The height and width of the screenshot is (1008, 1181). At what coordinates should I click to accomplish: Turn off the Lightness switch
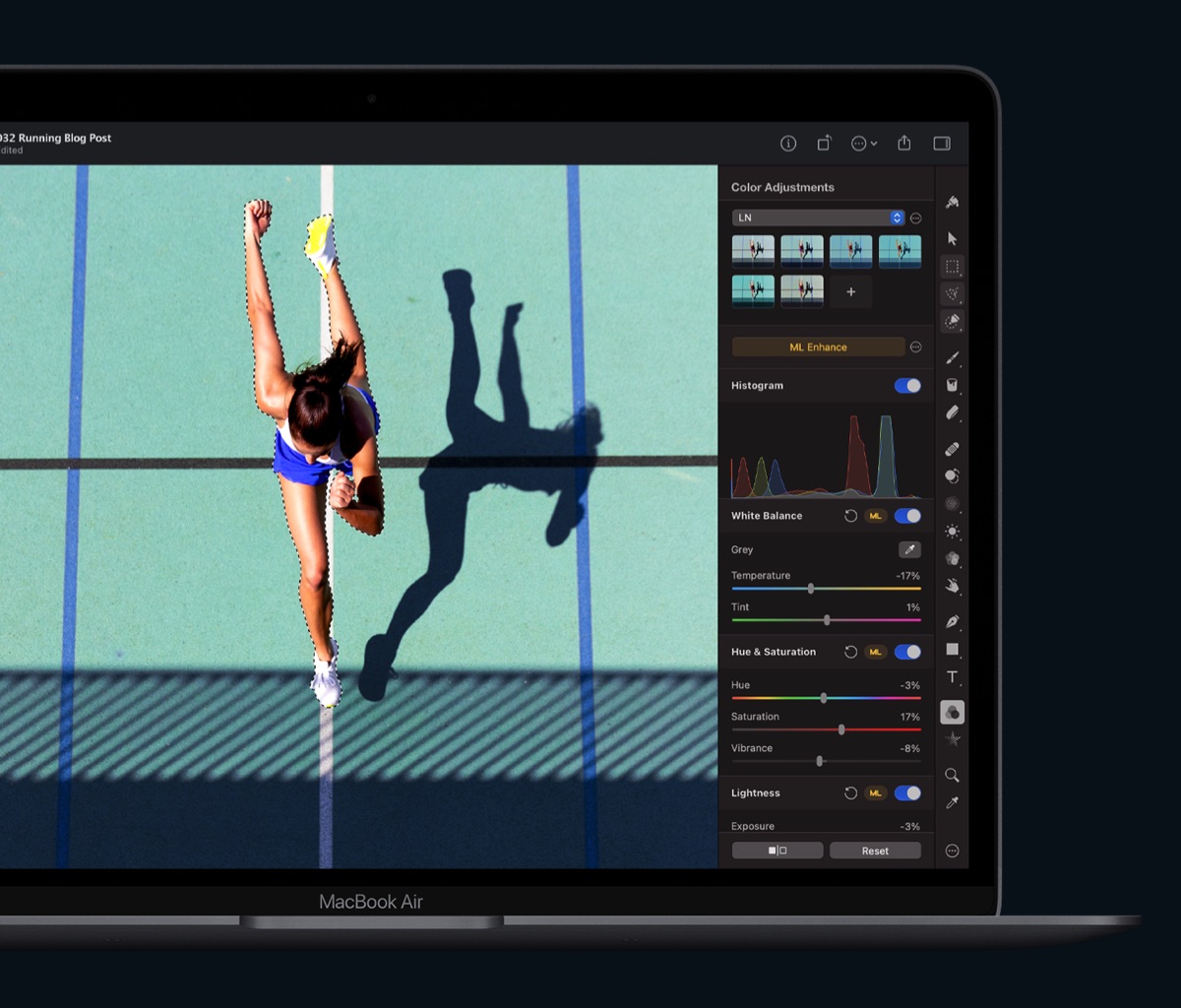907,792
